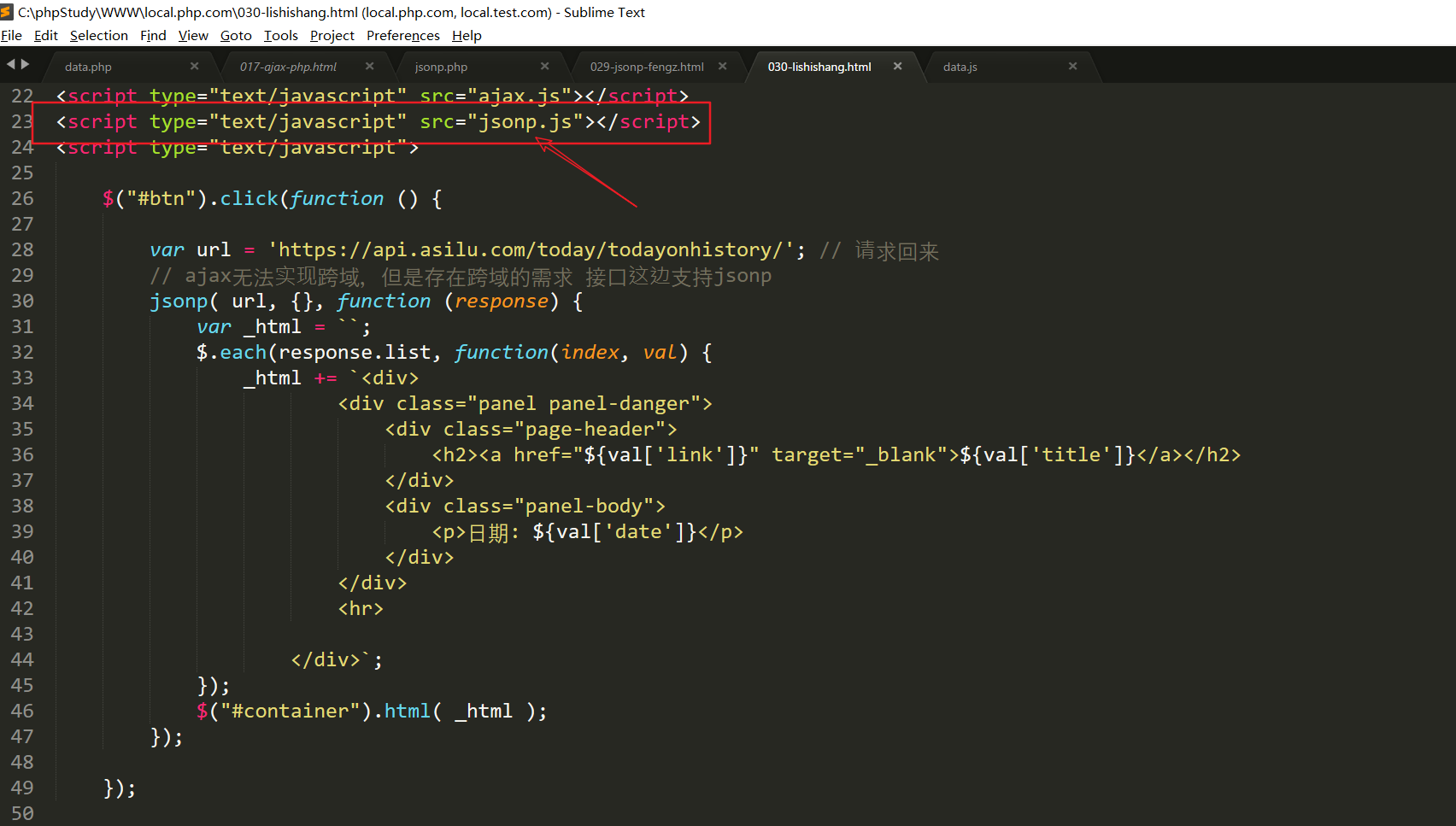This screenshot has width=1456, height=826.
Task: Open the Selection menu
Action: click(x=98, y=35)
